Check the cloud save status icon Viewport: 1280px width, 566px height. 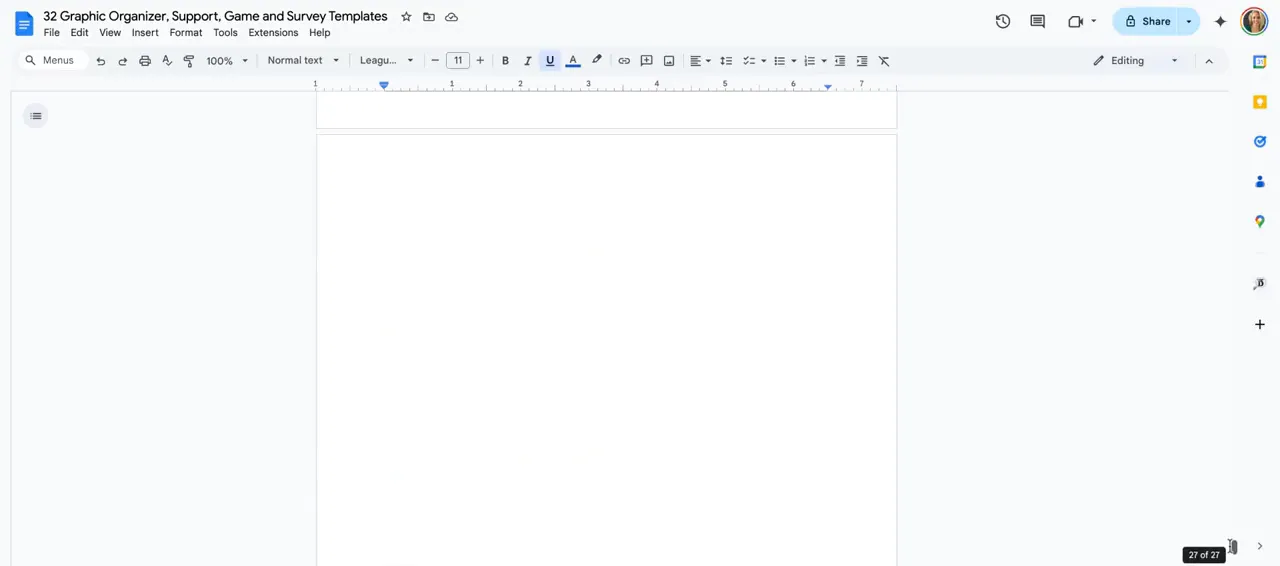coord(452,17)
